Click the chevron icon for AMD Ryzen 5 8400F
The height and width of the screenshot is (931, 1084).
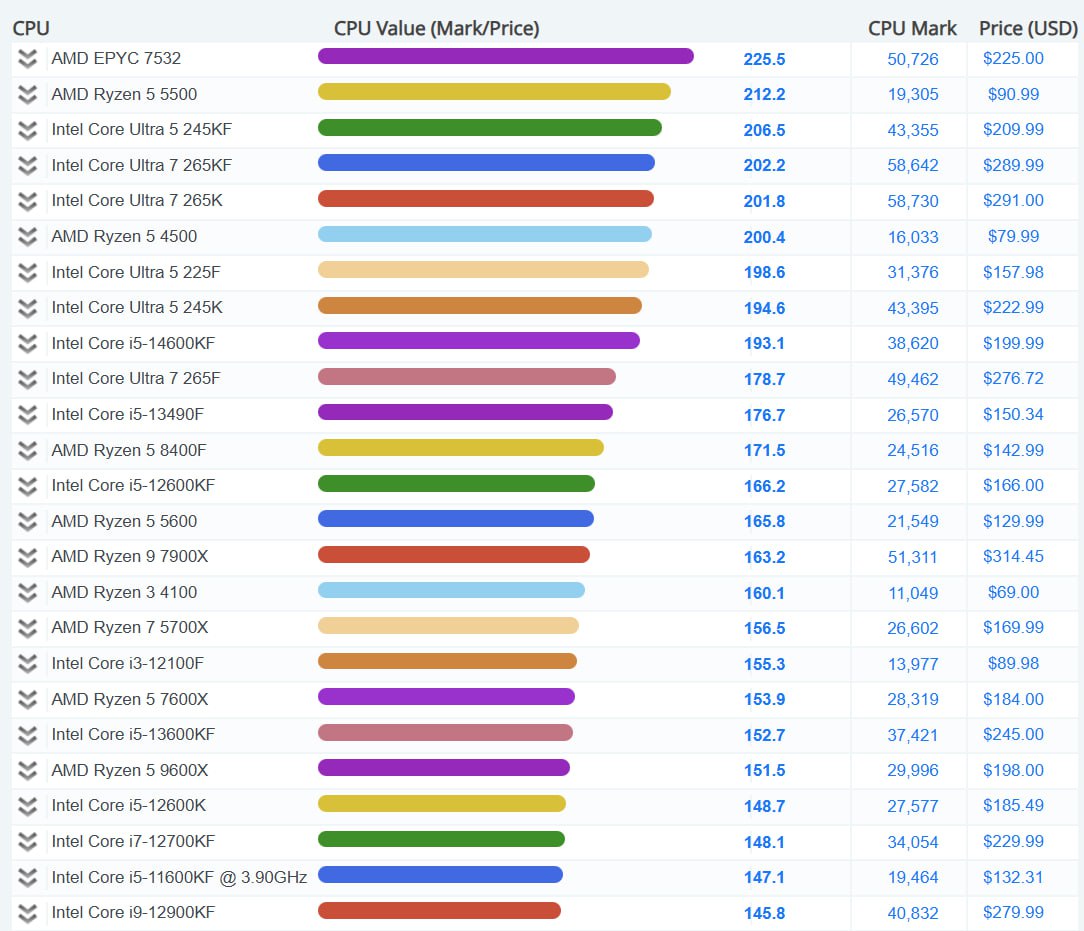pyautogui.click(x=28, y=451)
